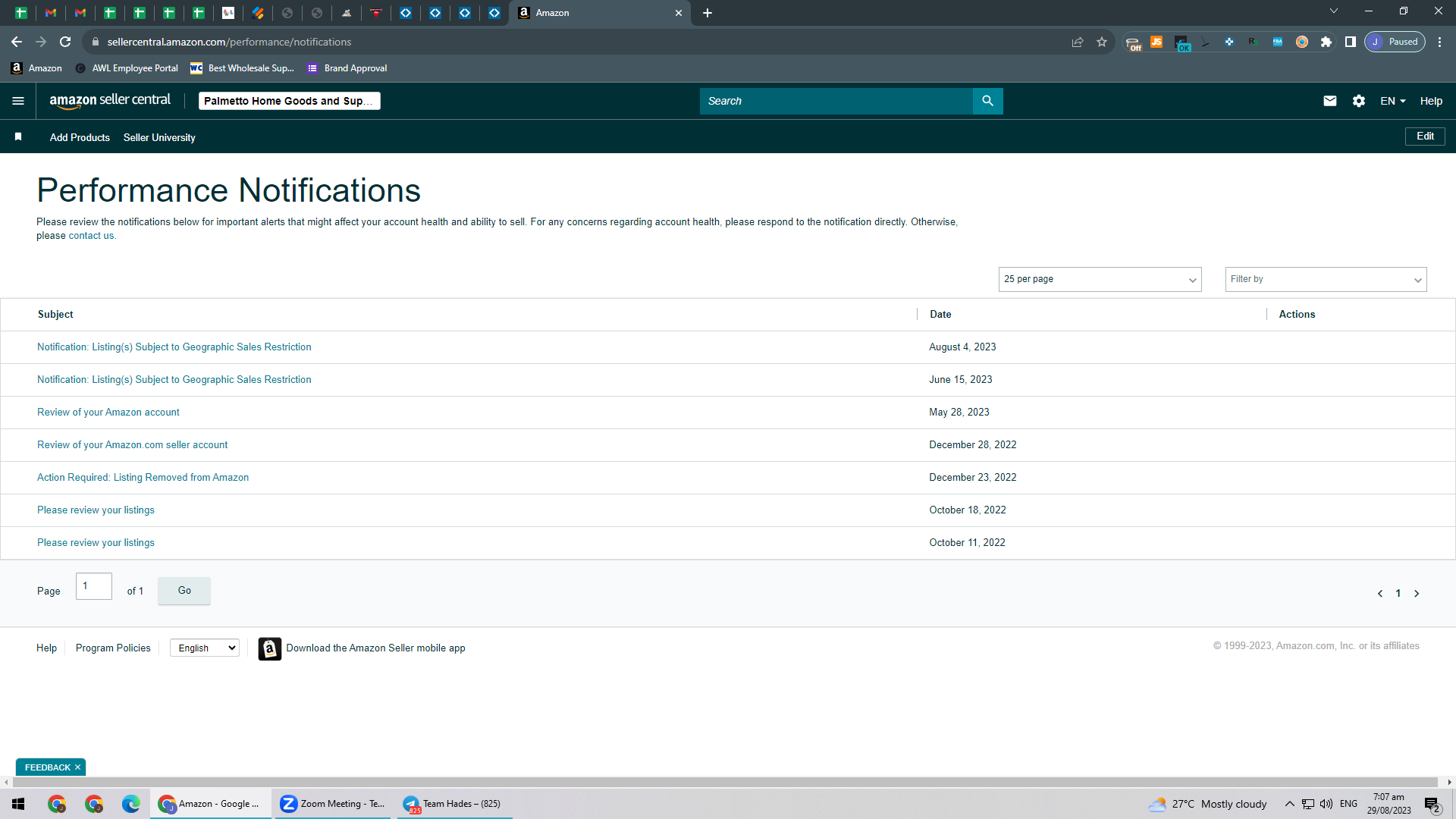Image resolution: width=1456 pixels, height=819 pixels.
Task: Close the Amazon browser tab
Action: click(679, 13)
